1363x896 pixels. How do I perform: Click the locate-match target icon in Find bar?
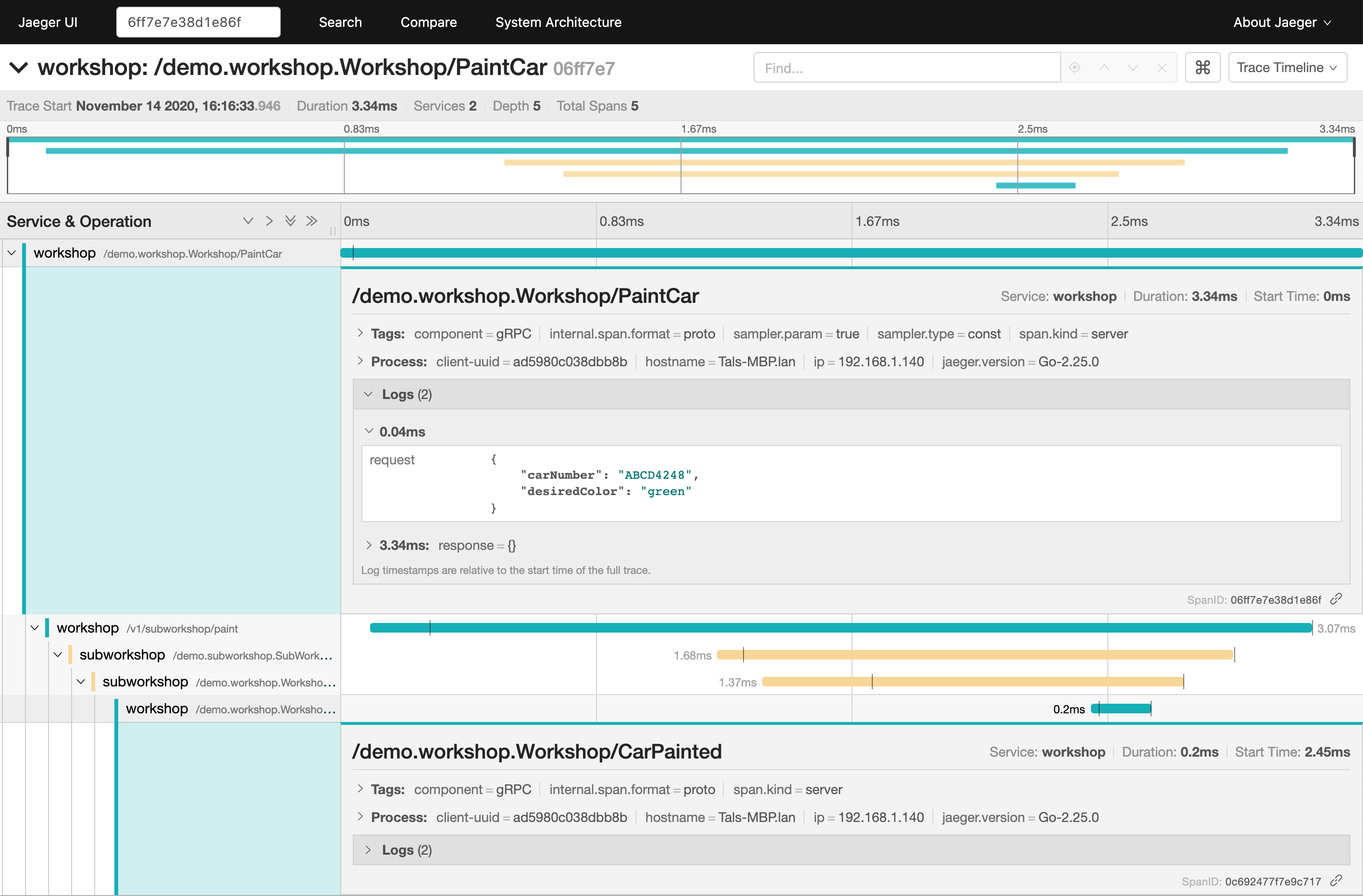(1074, 68)
